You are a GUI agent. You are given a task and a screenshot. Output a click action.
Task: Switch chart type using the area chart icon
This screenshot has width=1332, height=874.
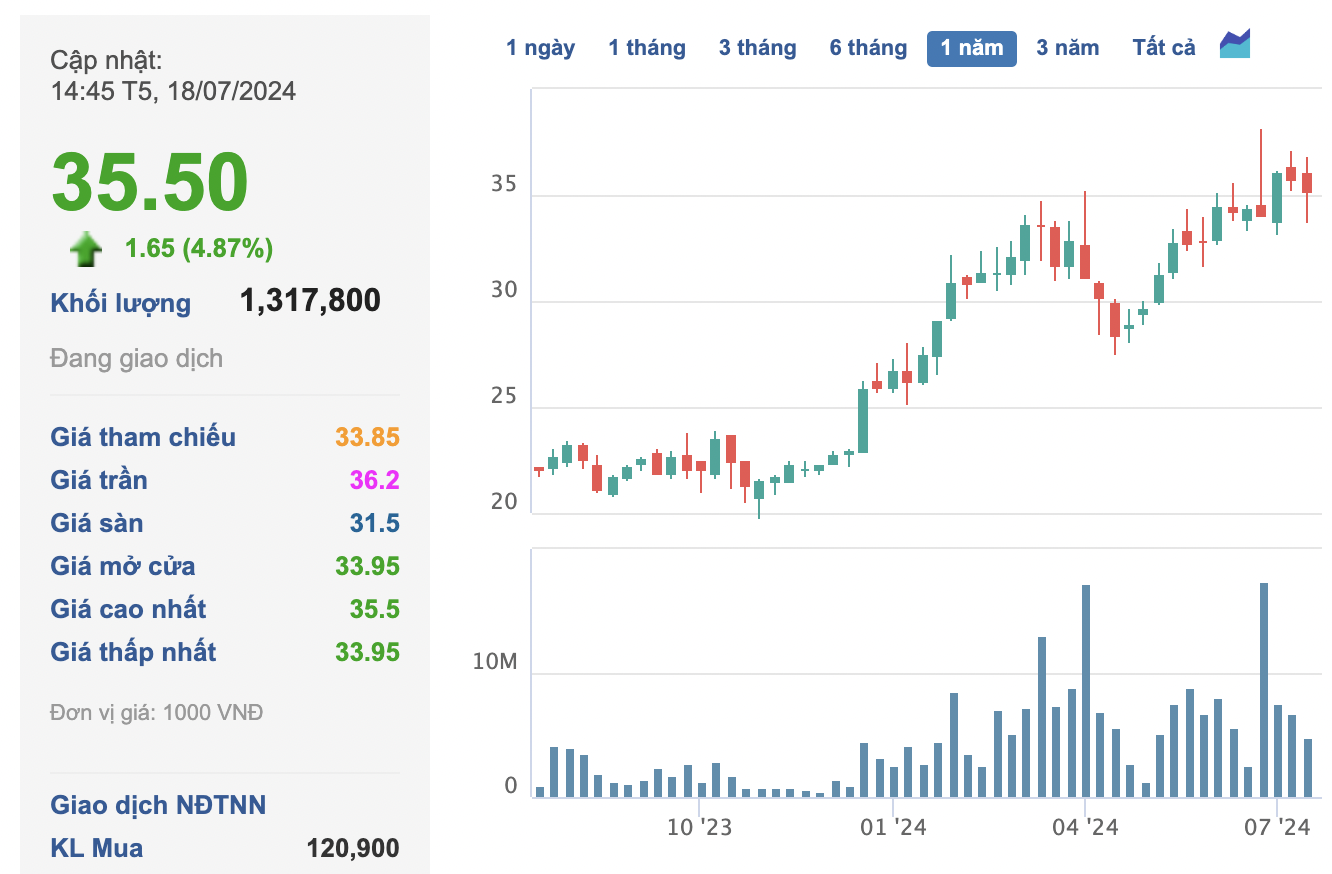[x=1235, y=45]
